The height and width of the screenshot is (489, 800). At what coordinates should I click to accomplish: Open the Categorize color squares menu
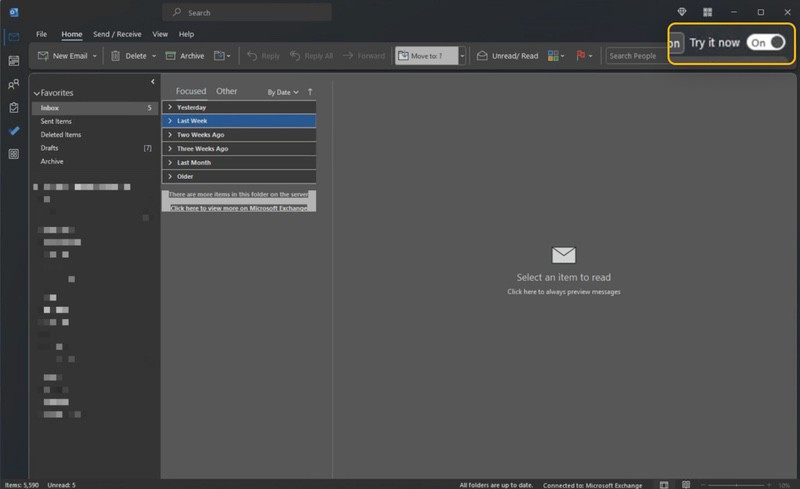coord(556,56)
